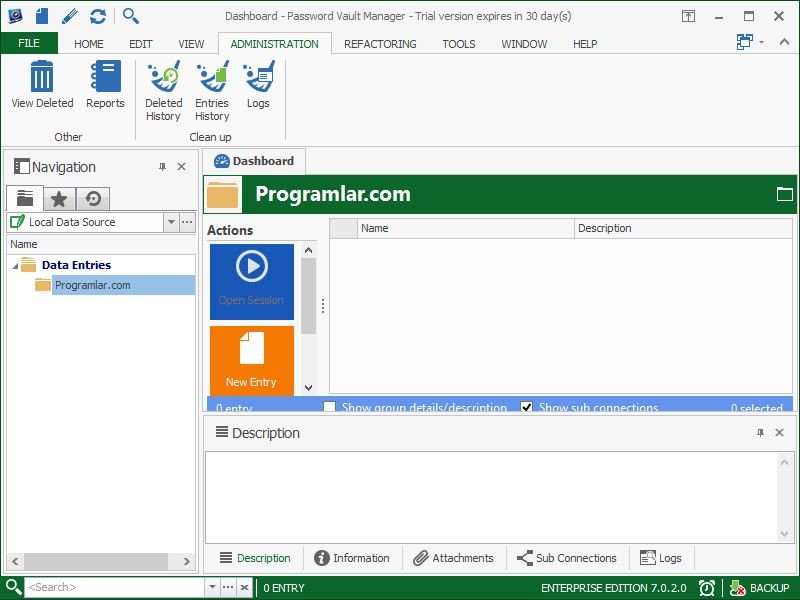This screenshot has width=800, height=600.
Task: Switch to folder tree view in Navigation
Action: (x=24, y=198)
